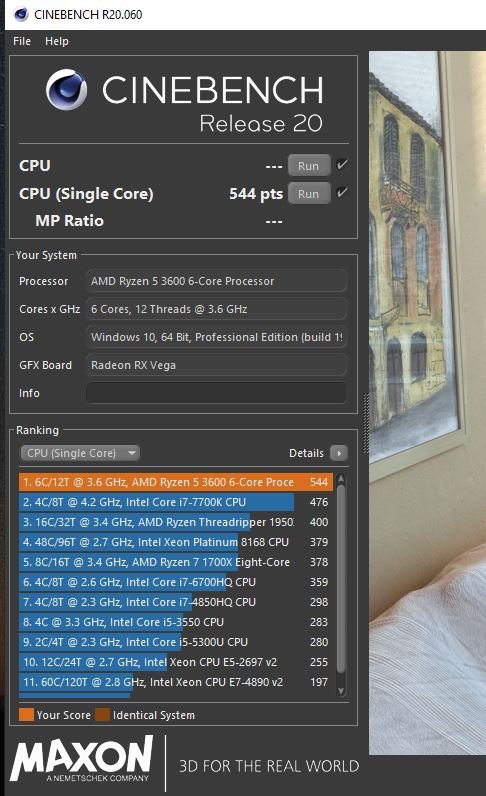Open the File menu

22,41
